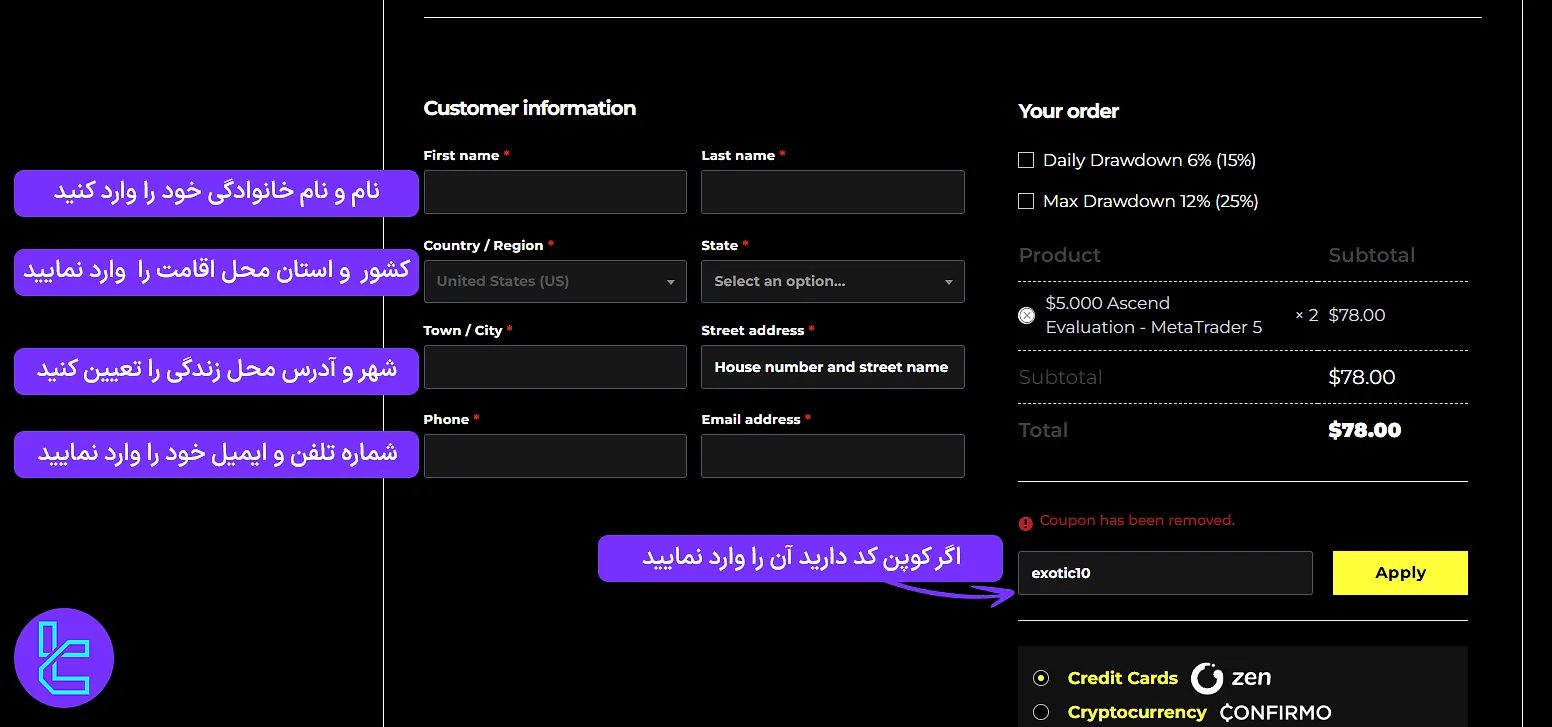This screenshot has height=727, width=1552.
Task: Click the purple site logo in bottom-left corner
Action: pyautogui.click(x=64, y=657)
